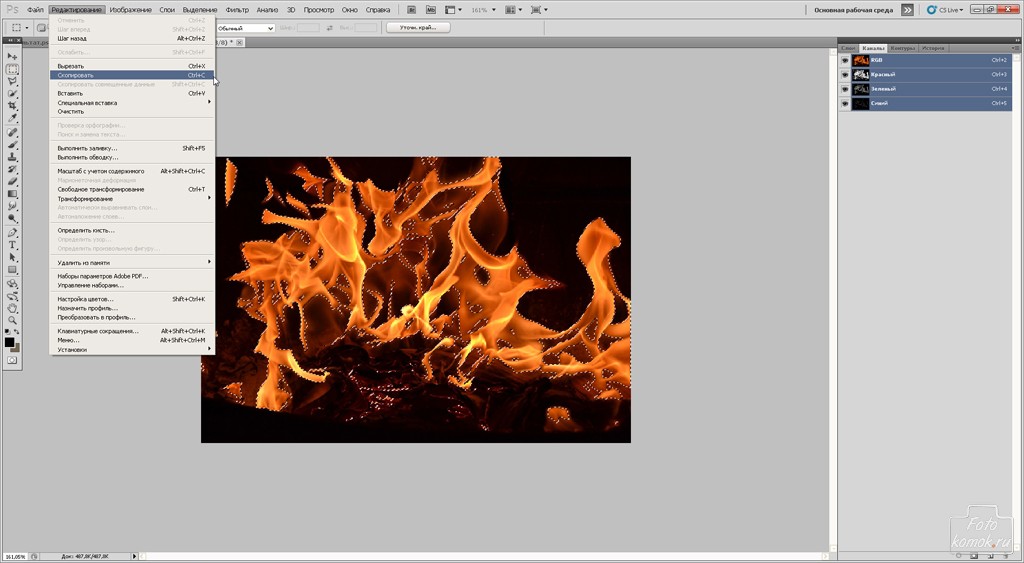The width and height of the screenshot is (1024, 563).
Task: Switch to the Слои panel tab
Action: tap(848, 48)
